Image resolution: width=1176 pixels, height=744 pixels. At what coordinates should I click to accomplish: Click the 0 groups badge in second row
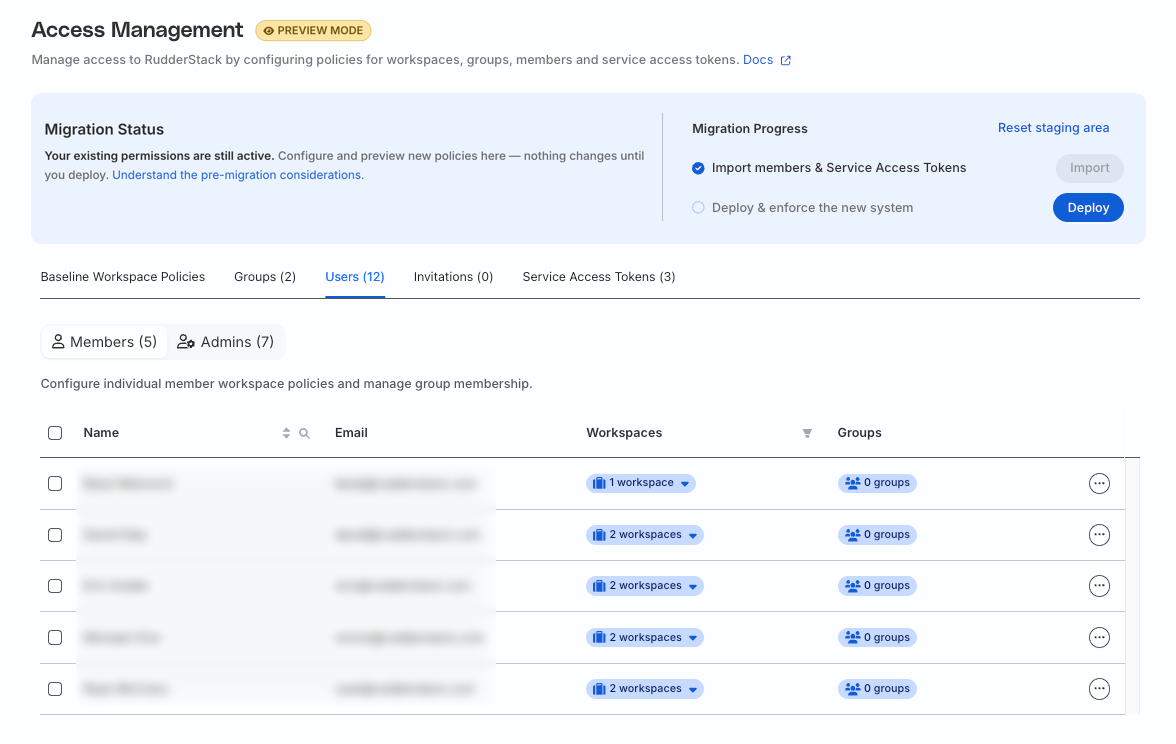[877, 535]
